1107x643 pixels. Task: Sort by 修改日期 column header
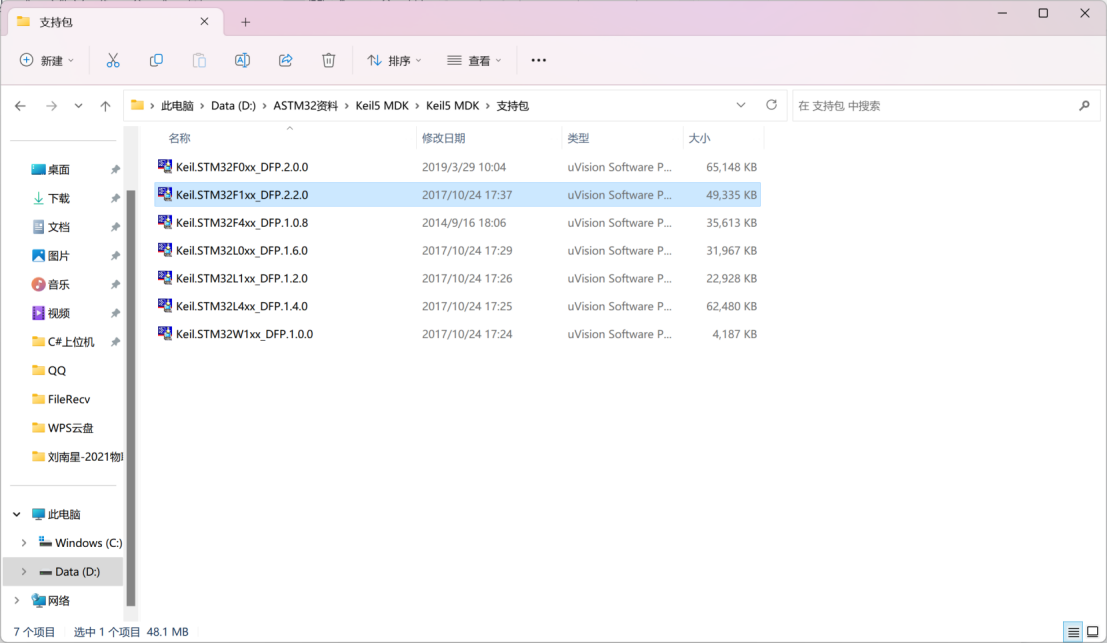click(443, 138)
